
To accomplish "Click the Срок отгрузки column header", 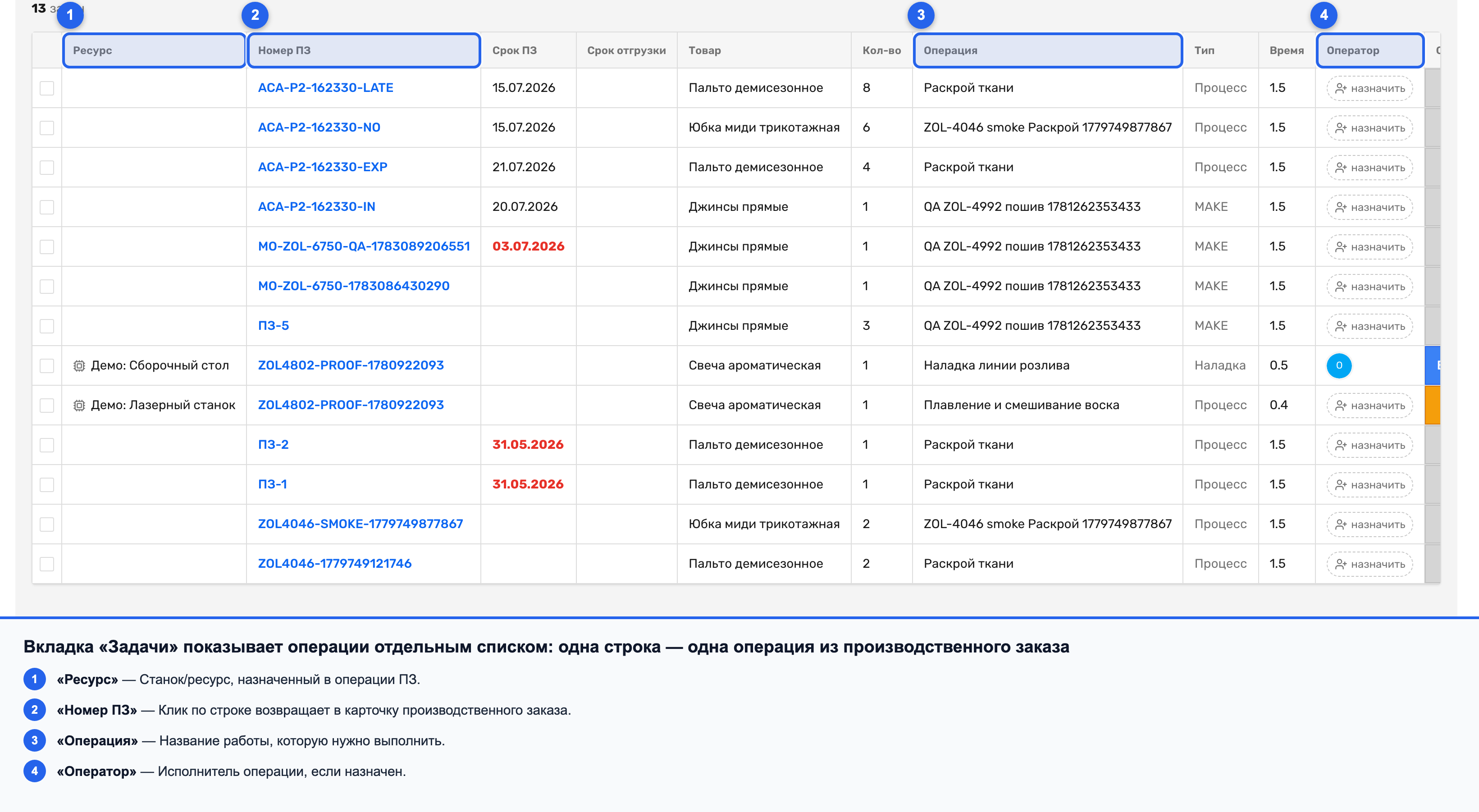I will [626, 50].
